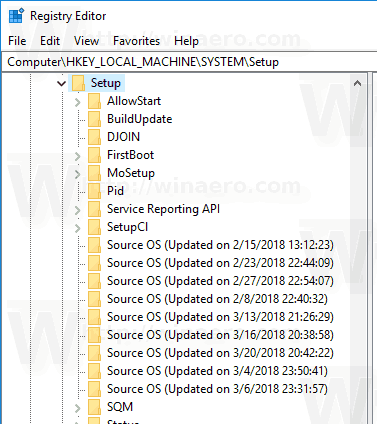Click the Service Reporting API folder icon
The height and width of the screenshot is (424, 377).
coord(94,209)
